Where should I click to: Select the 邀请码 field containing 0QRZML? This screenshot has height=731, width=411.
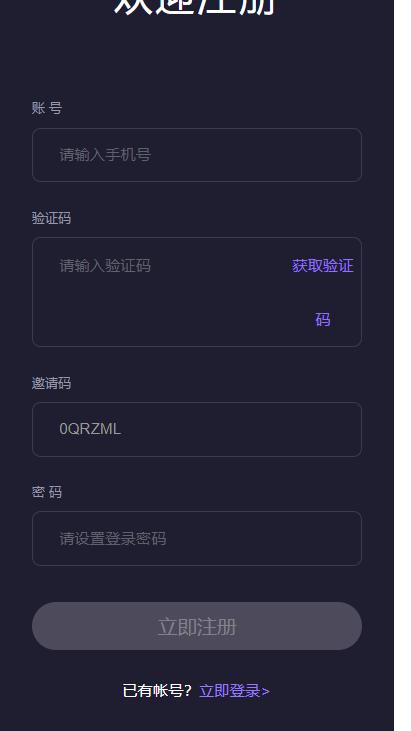click(197, 429)
